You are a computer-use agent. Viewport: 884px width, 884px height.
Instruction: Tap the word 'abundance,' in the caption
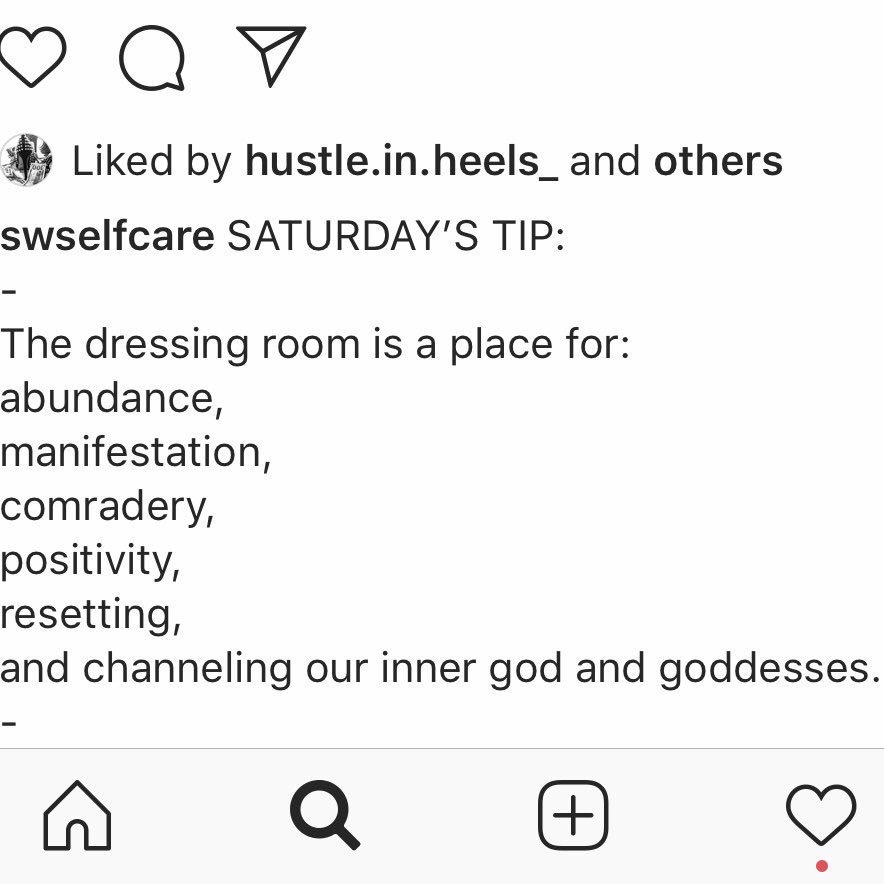[x=112, y=398]
